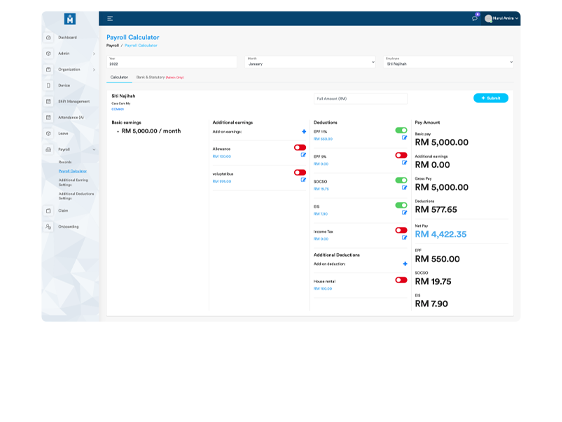Enable the Allowance earnings toggle
The height and width of the screenshot is (422, 562).
tap(300, 147)
